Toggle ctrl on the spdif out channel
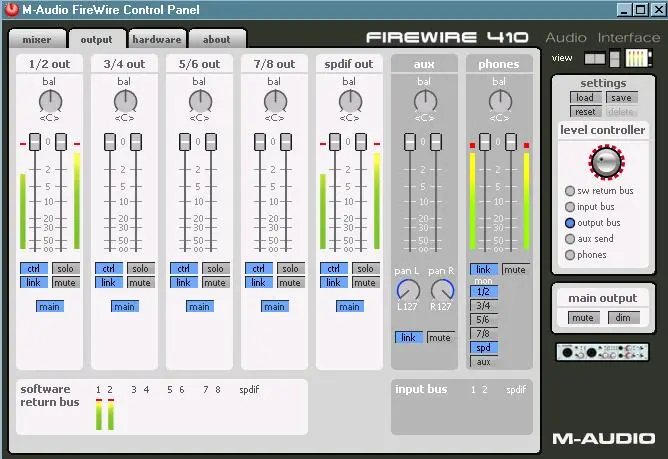 tap(334, 268)
